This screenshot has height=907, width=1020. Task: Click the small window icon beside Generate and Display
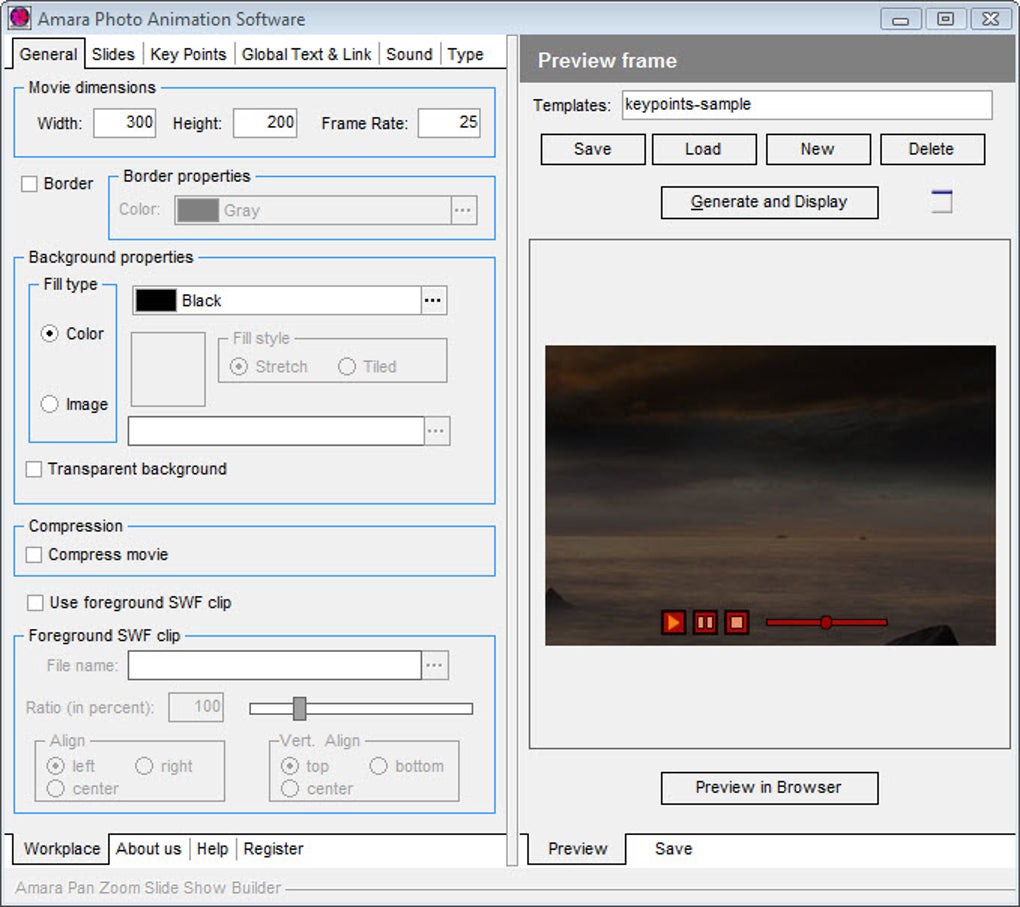pyautogui.click(x=941, y=201)
